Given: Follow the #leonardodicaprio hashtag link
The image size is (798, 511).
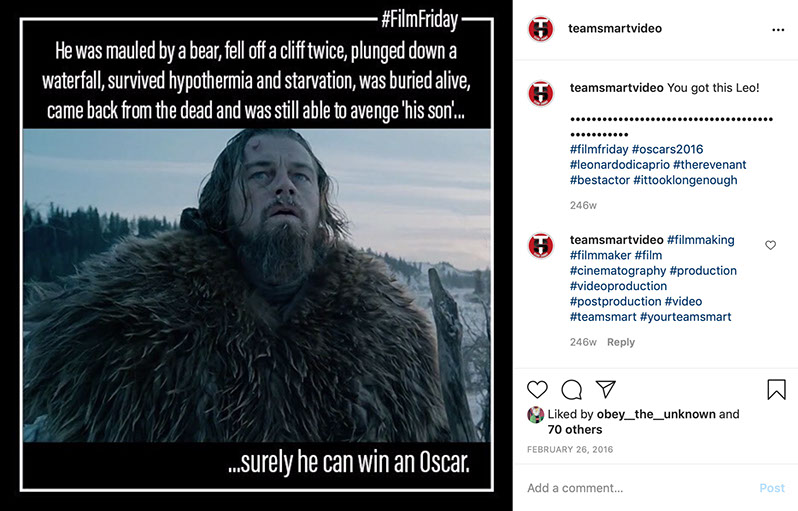Looking at the screenshot, I should click(x=619, y=165).
